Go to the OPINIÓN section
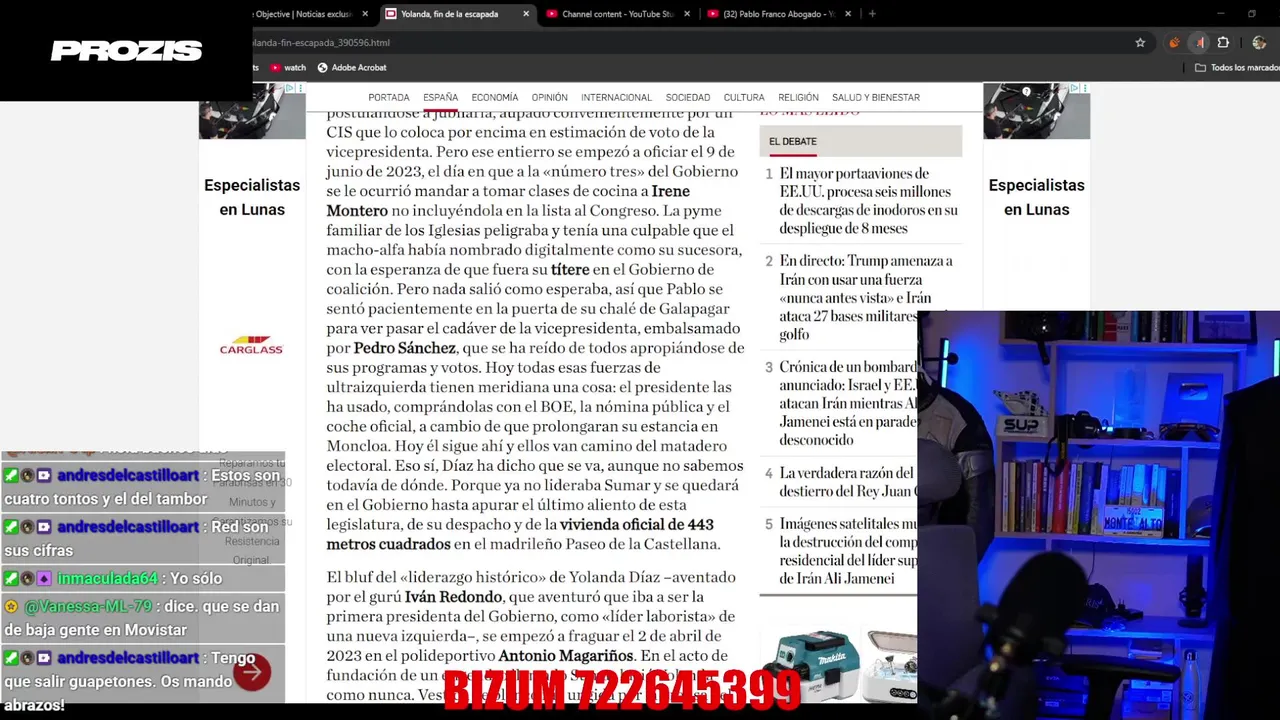This screenshot has width=1280, height=720. point(549,98)
